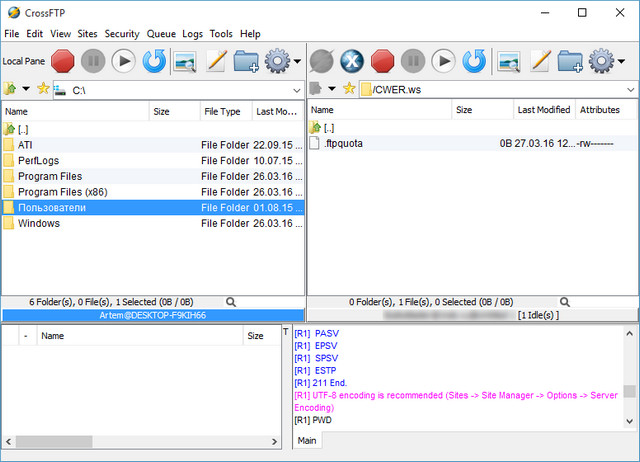Click the local pane Play button
The image size is (640, 462).
(x=124, y=61)
